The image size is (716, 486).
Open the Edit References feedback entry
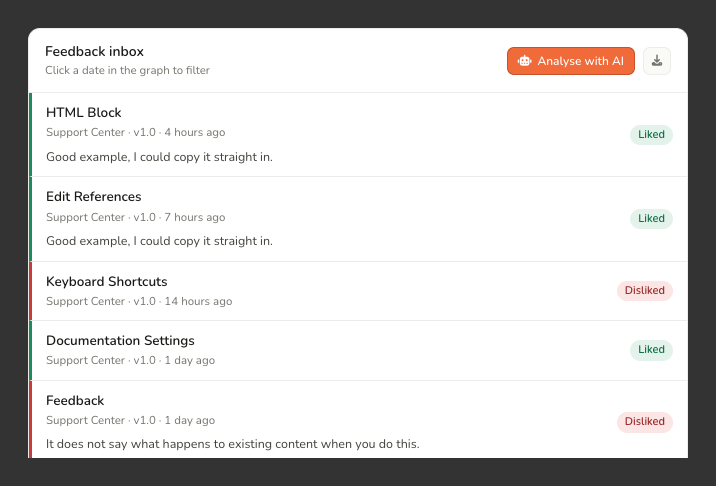click(x=358, y=219)
